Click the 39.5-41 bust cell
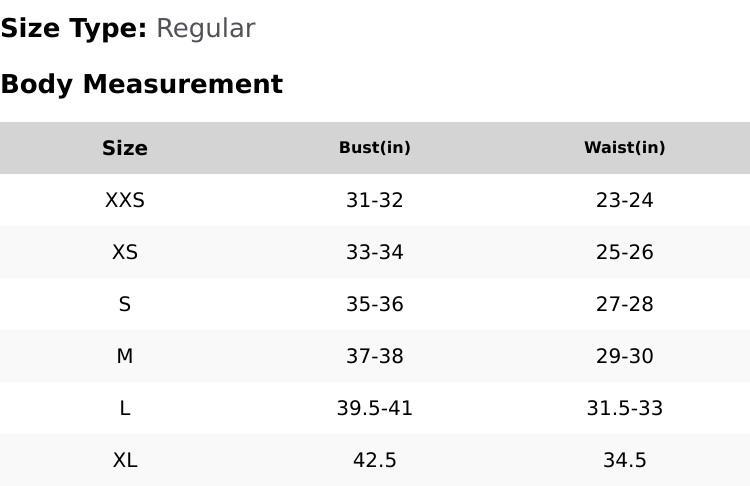 [375, 408]
